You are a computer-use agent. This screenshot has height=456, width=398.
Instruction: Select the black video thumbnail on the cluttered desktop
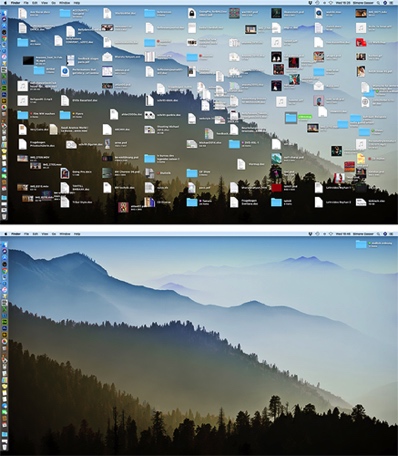point(28,60)
